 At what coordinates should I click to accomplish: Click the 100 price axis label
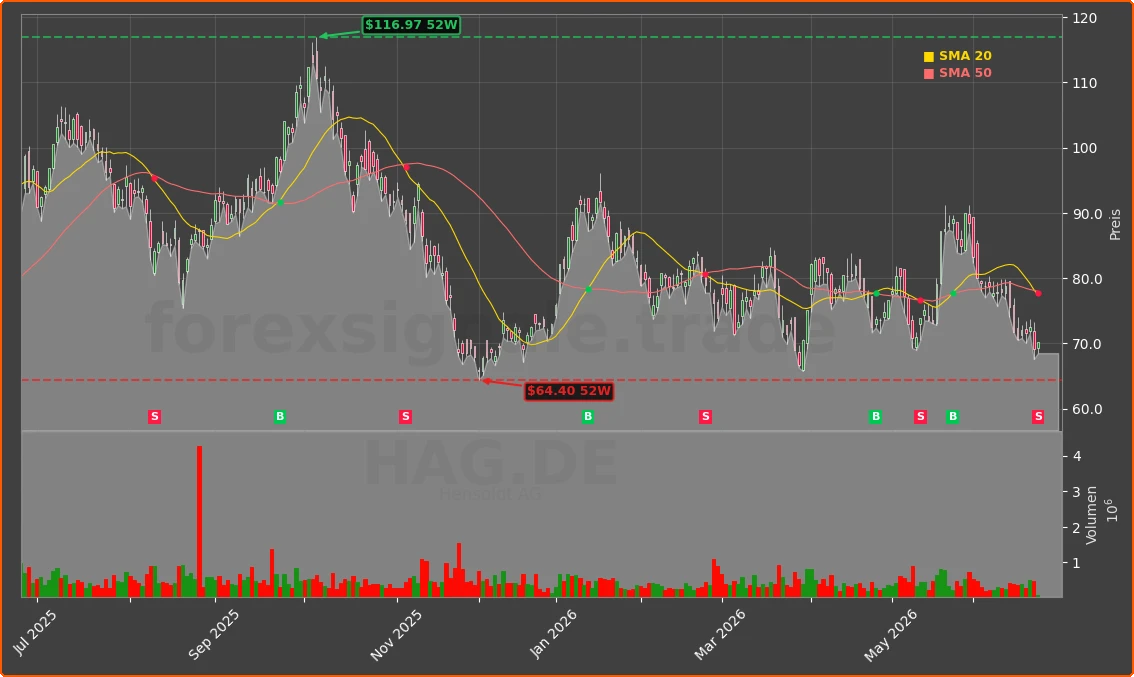click(x=1085, y=148)
